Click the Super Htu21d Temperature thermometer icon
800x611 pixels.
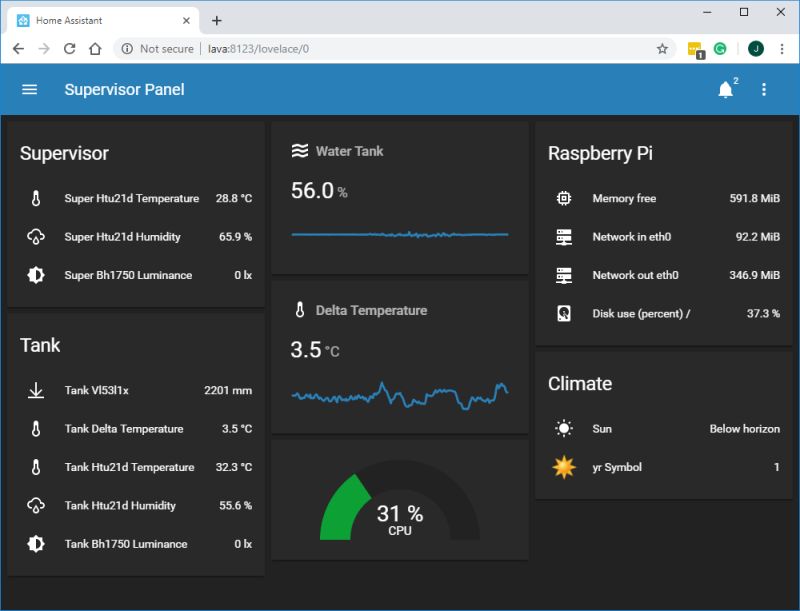pyautogui.click(x=36, y=198)
